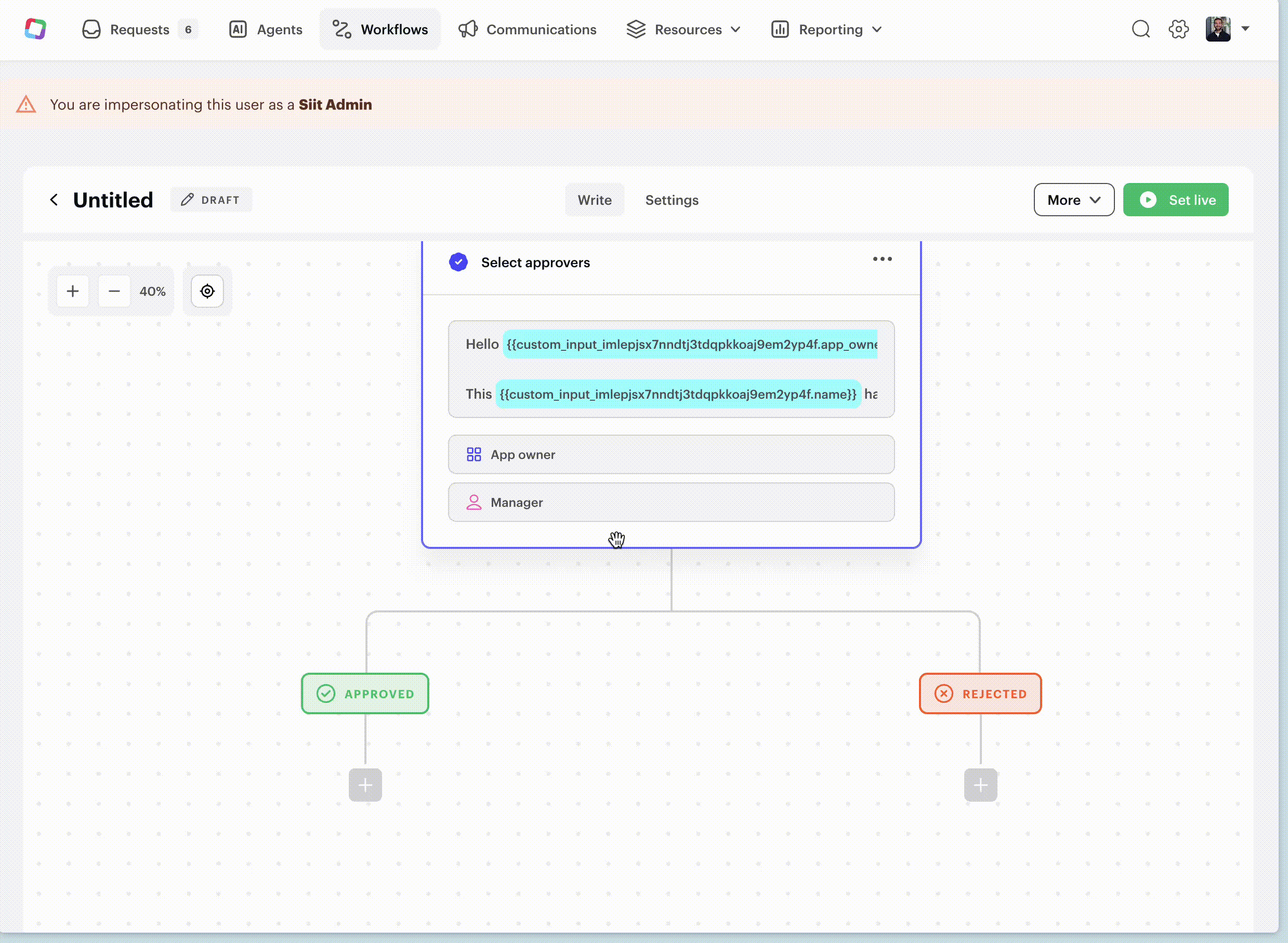Open the Workflows section
Viewport: 1288px width, 943px height.
click(x=380, y=30)
